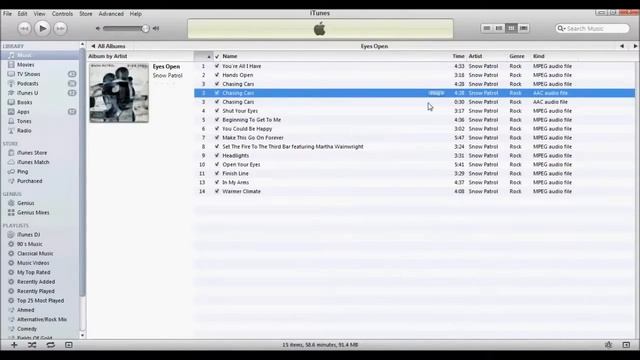Open the Advanced menu
The width and height of the screenshot is (640, 360).
111,13
